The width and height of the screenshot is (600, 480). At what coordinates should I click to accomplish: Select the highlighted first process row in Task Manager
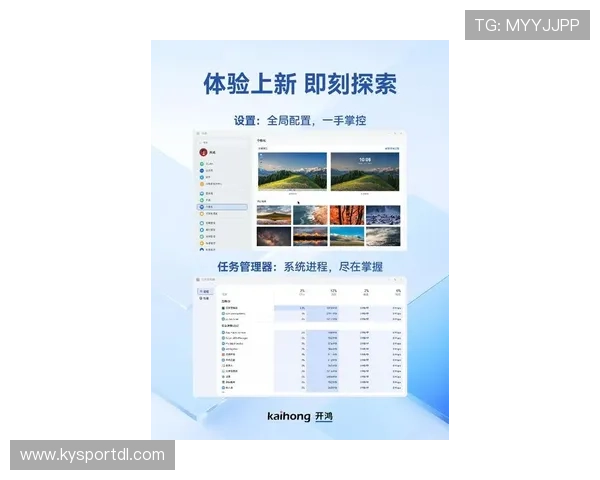coord(312,308)
